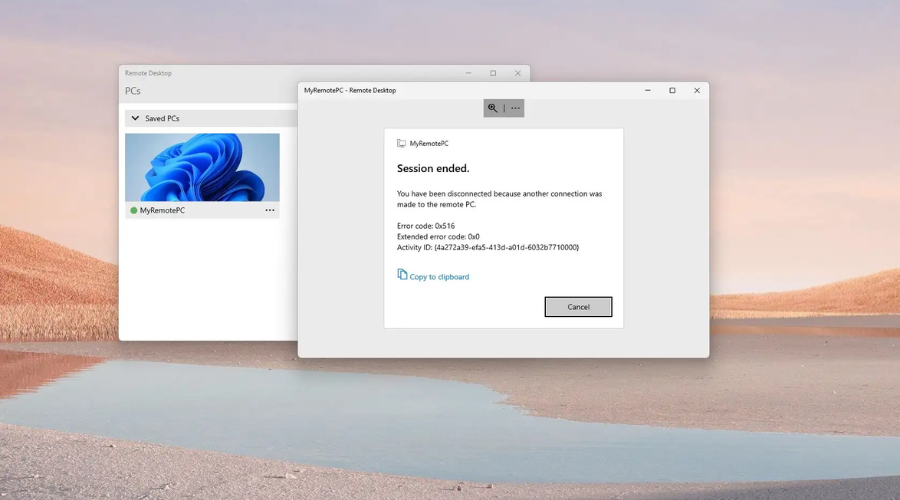The width and height of the screenshot is (900, 500).
Task: Click the disconnected because another connection message
Action: coord(499,199)
